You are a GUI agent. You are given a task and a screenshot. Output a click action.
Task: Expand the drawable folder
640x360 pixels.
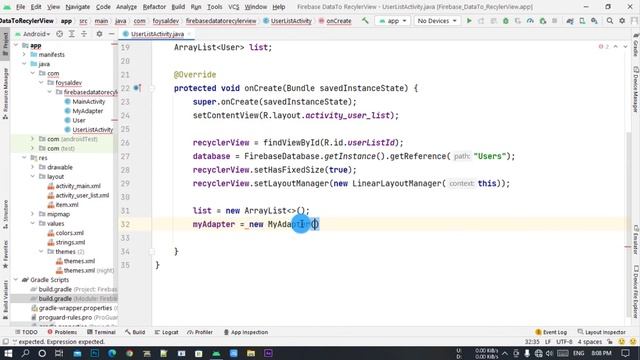pos(33,167)
